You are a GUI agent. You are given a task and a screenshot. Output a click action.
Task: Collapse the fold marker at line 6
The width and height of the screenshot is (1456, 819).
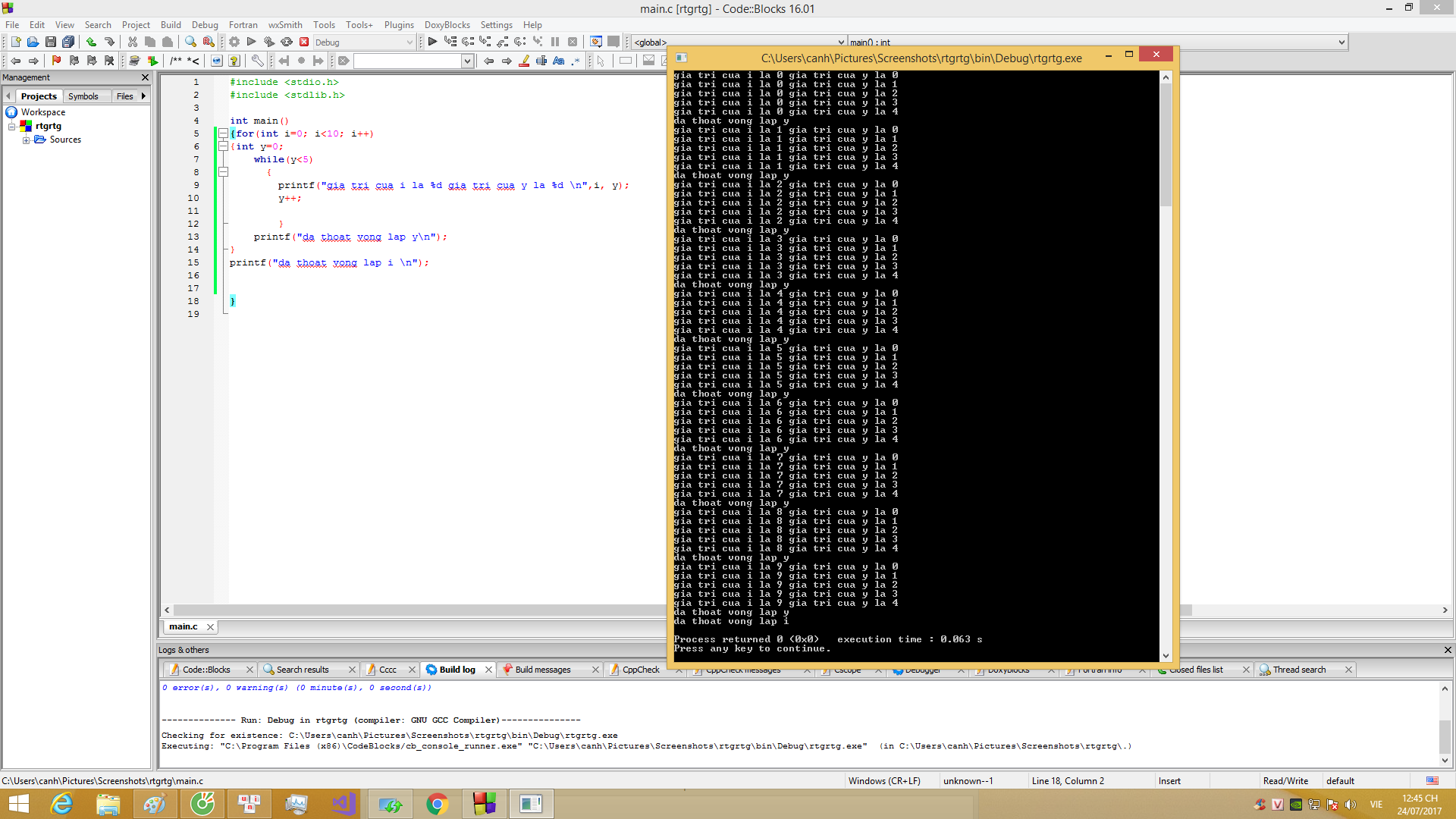click(223, 146)
